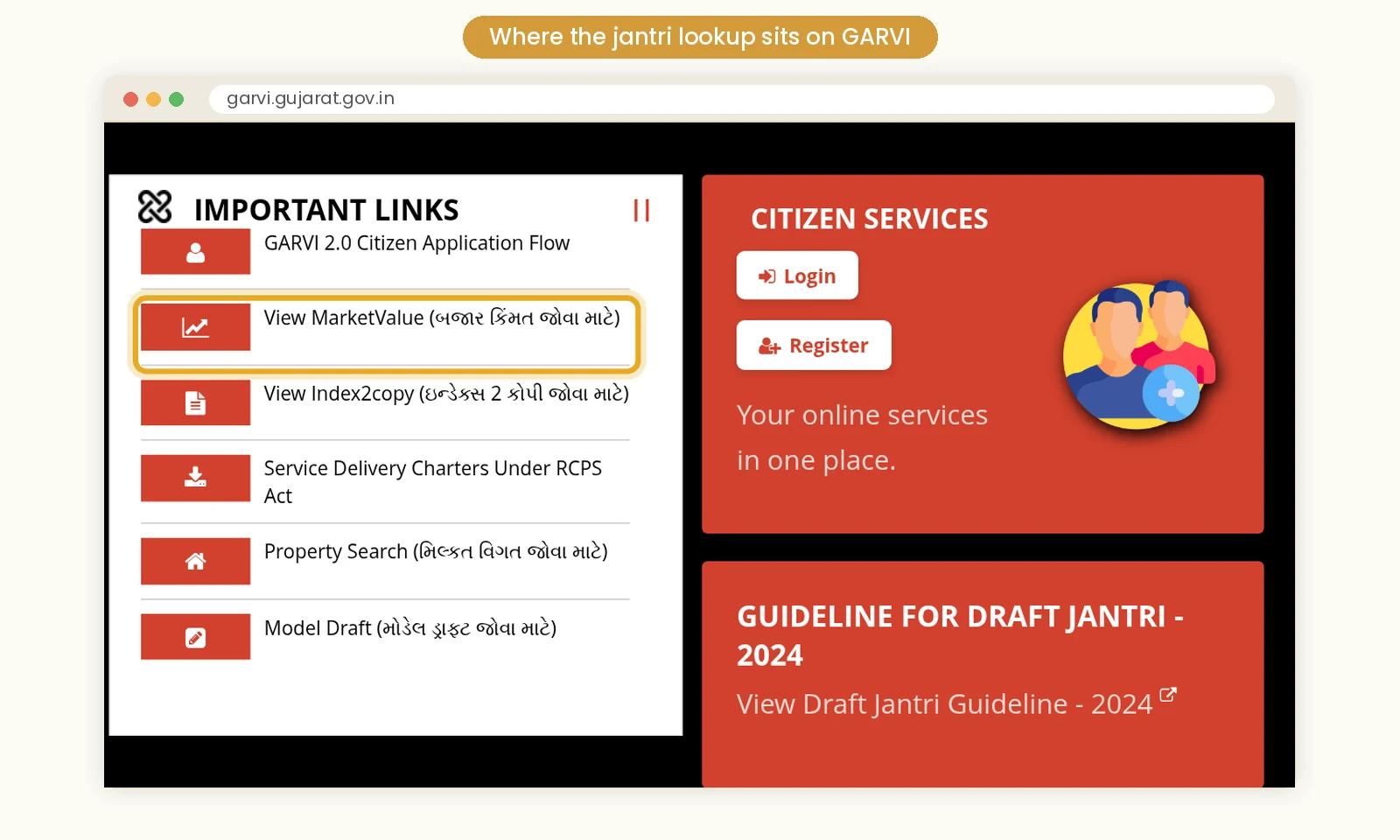Click the 'Your online services in one place.' text
1400x840 pixels.
[862, 437]
